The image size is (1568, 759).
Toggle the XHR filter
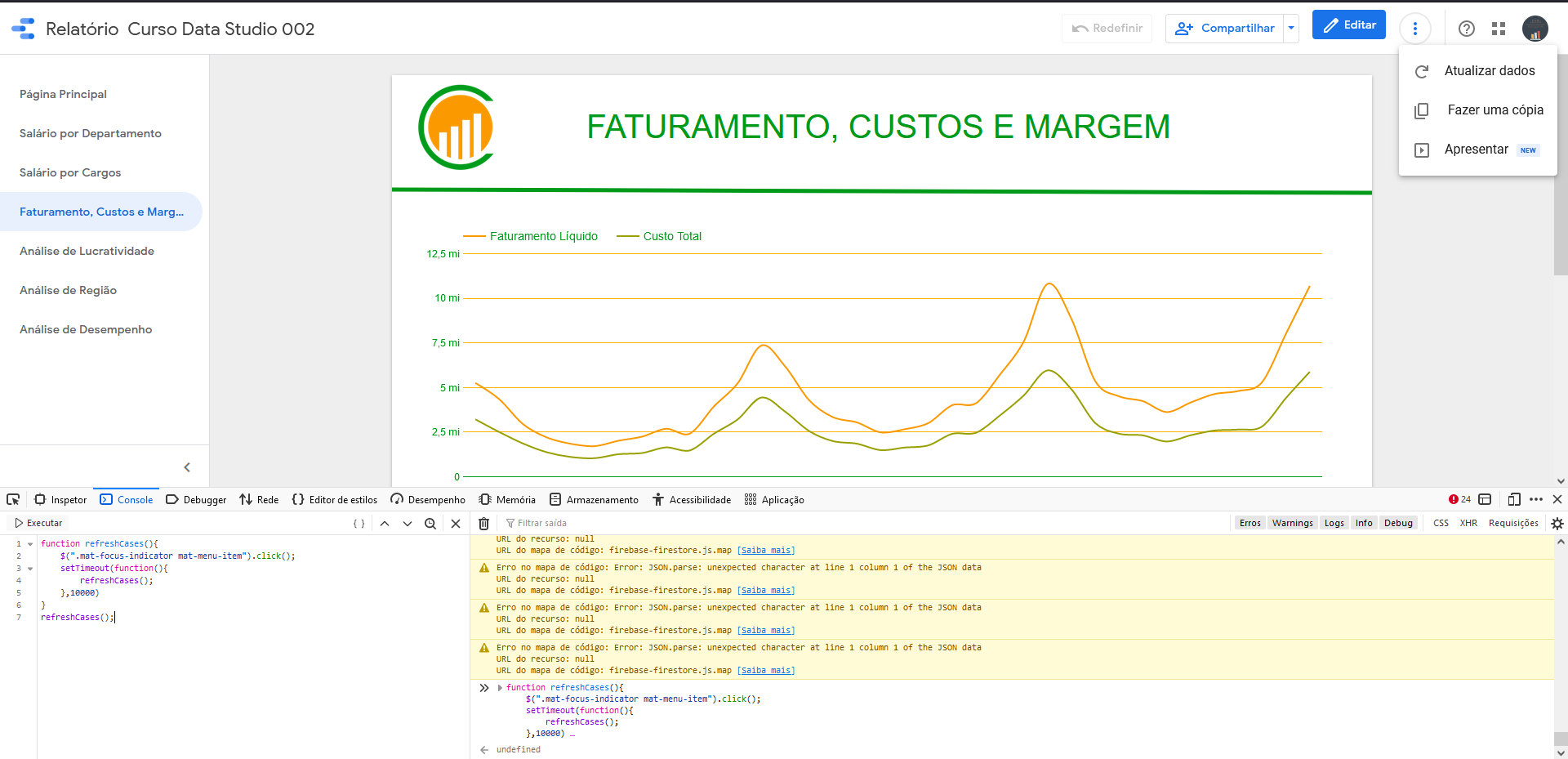pyautogui.click(x=1468, y=523)
